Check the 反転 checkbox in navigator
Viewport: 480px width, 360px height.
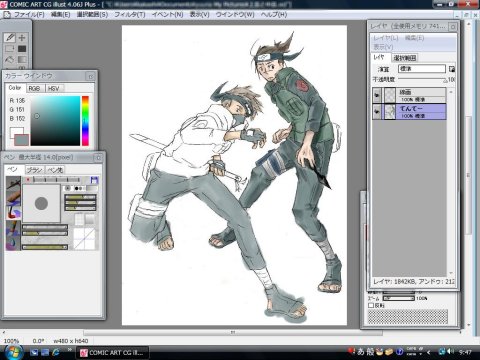[371, 305]
